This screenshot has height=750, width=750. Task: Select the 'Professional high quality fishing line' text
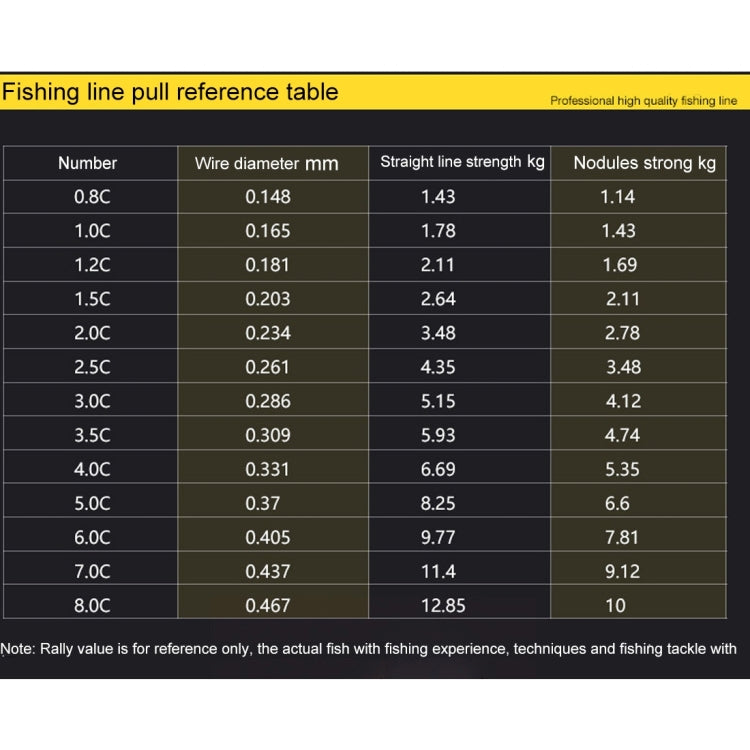pos(643,101)
